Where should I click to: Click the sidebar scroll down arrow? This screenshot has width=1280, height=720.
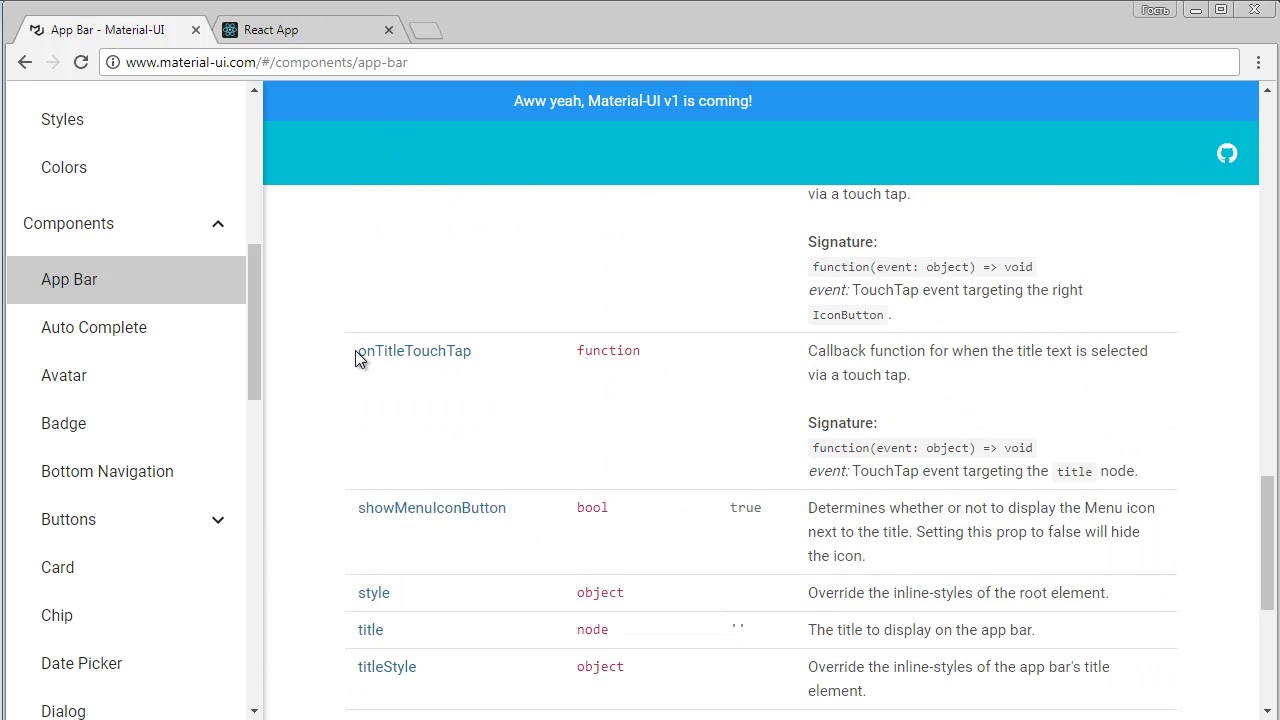pyautogui.click(x=254, y=711)
